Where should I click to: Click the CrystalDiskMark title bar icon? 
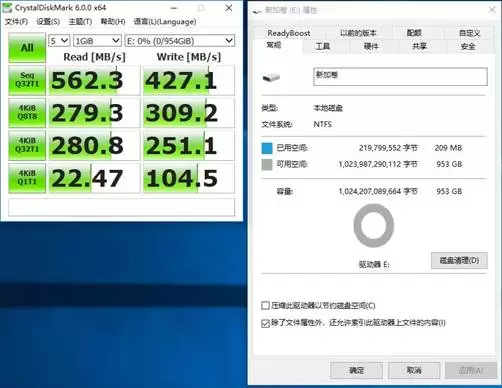coord(7,7)
